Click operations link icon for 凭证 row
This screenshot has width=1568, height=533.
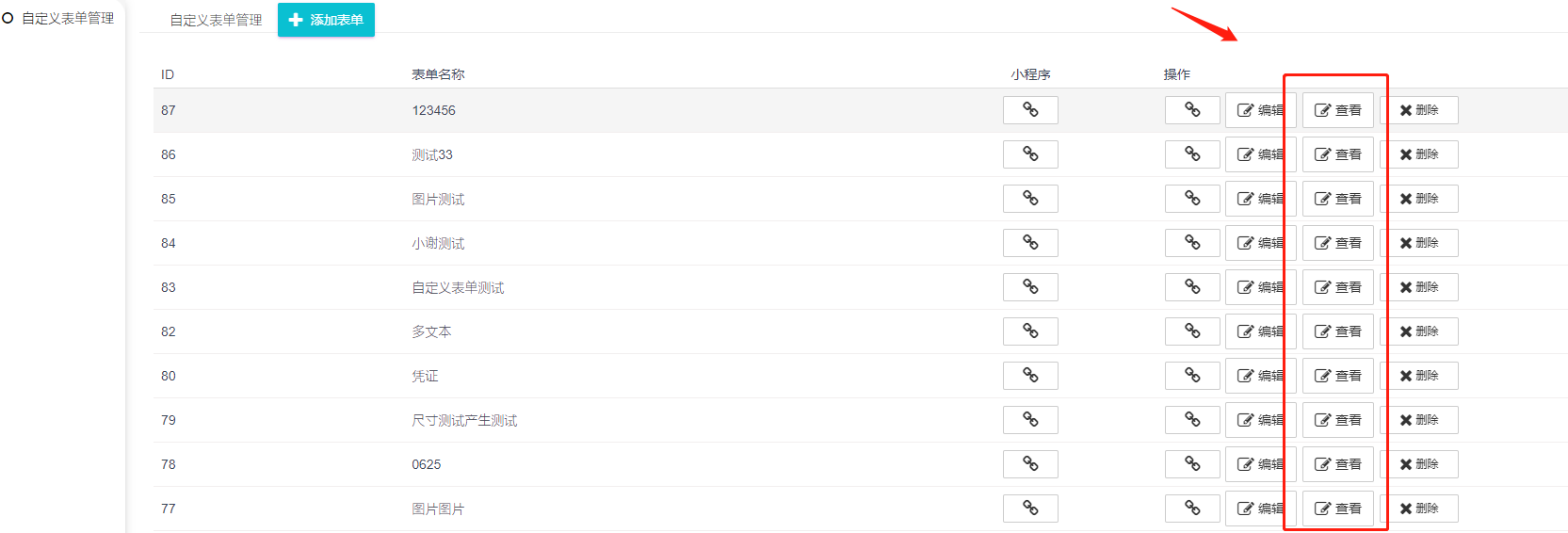[x=1192, y=376]
